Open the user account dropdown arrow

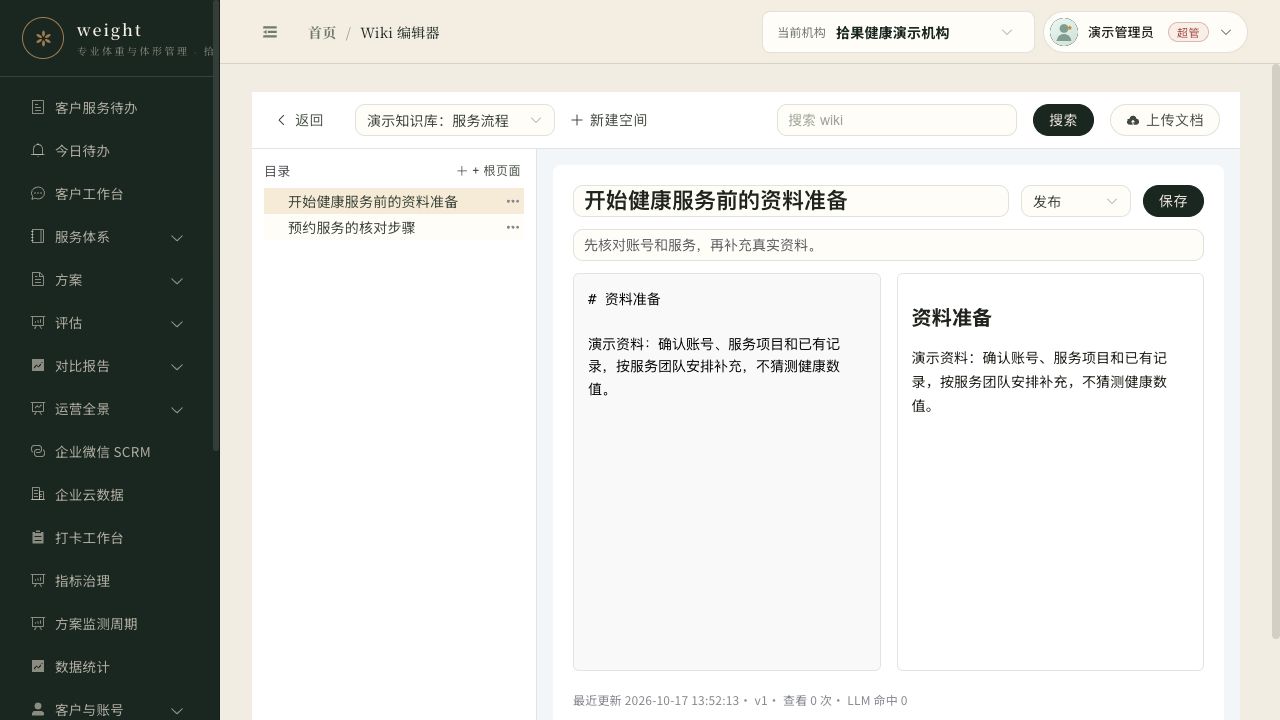coord(1226,32)
